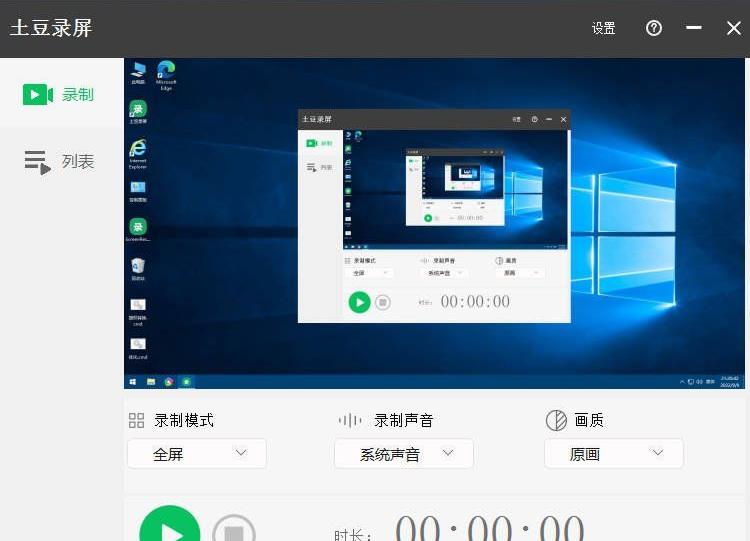Screen dimensions: 750x541
Task: Open 设置 in the title bar
Action: tap(603, 29)
